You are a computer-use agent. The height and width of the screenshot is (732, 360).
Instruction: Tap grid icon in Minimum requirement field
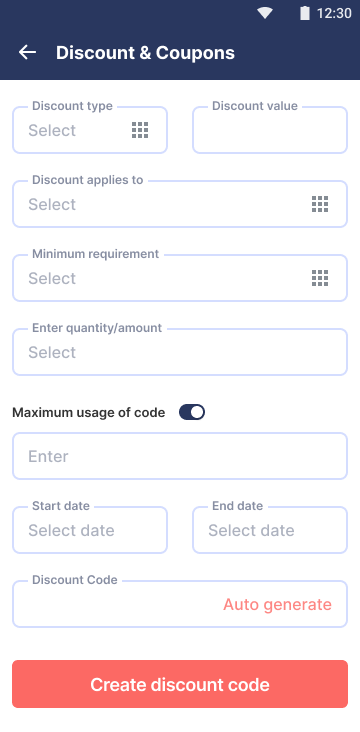[x=320, y=278]
